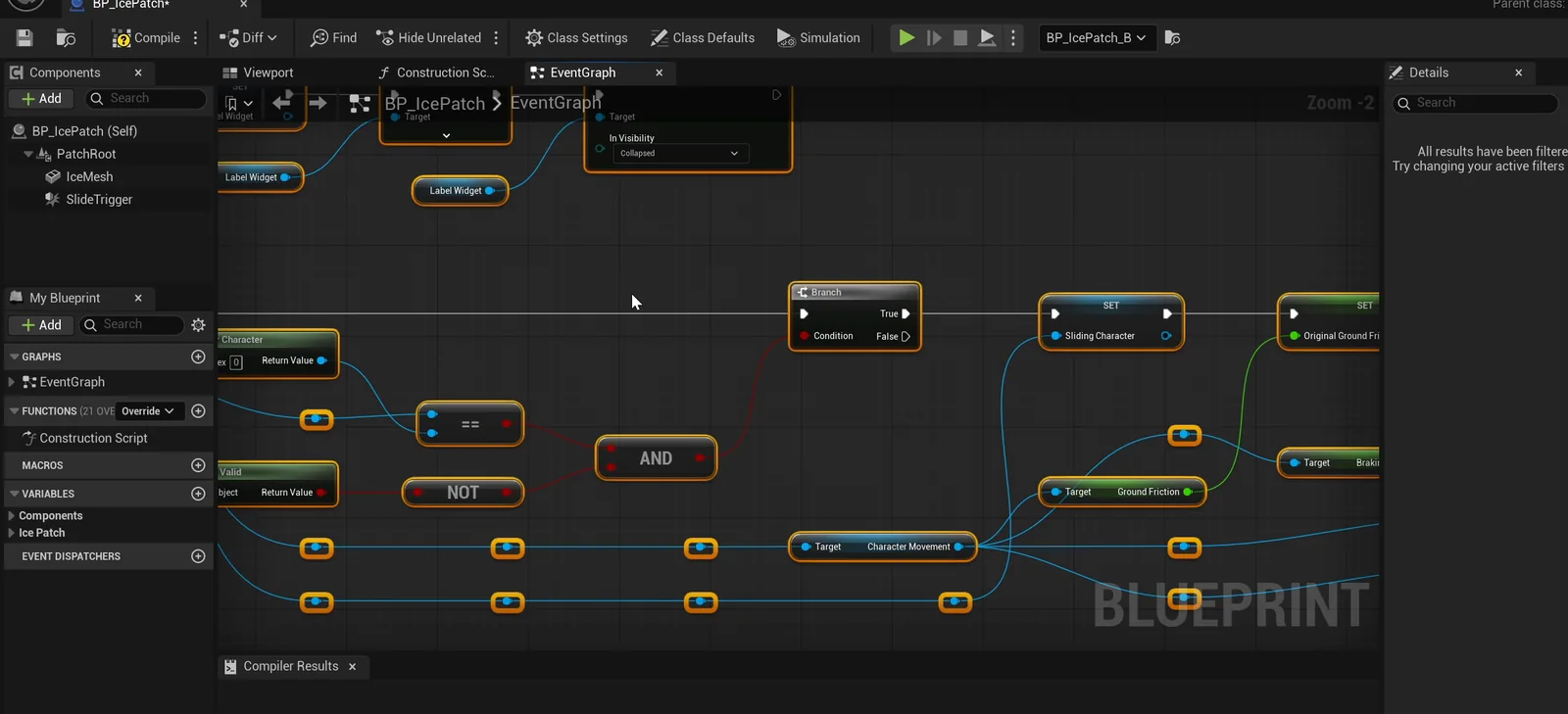Screen dimensions: 1568x714
Task: Add a new graph with plus icon
Action: coord(198,357)
